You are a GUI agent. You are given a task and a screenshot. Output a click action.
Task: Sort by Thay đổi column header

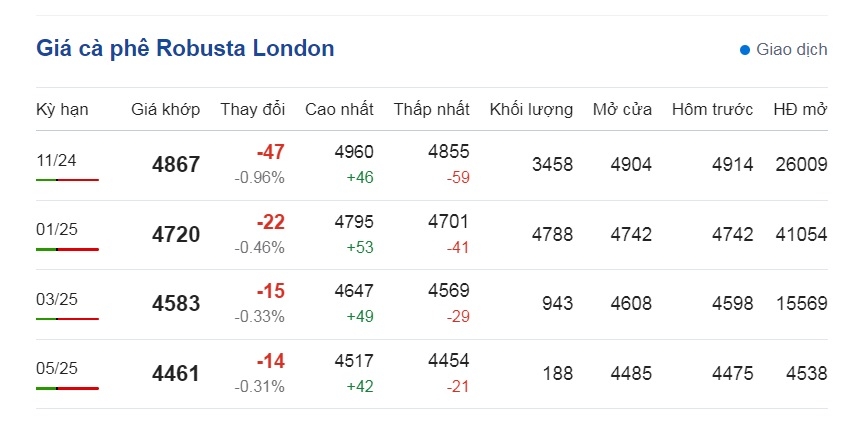(x=253, y=109)
